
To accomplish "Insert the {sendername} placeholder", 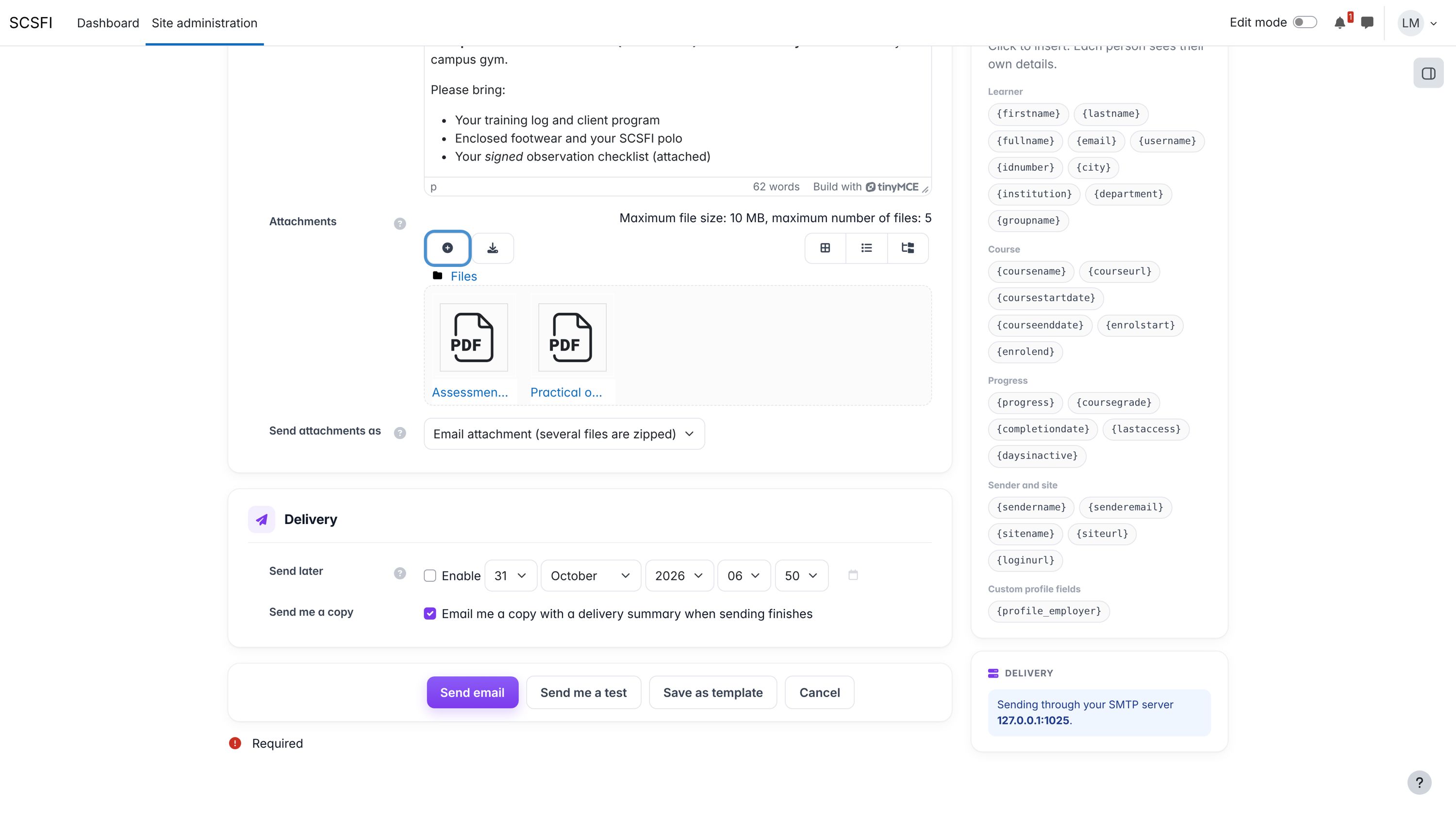I will (1031, 507).
